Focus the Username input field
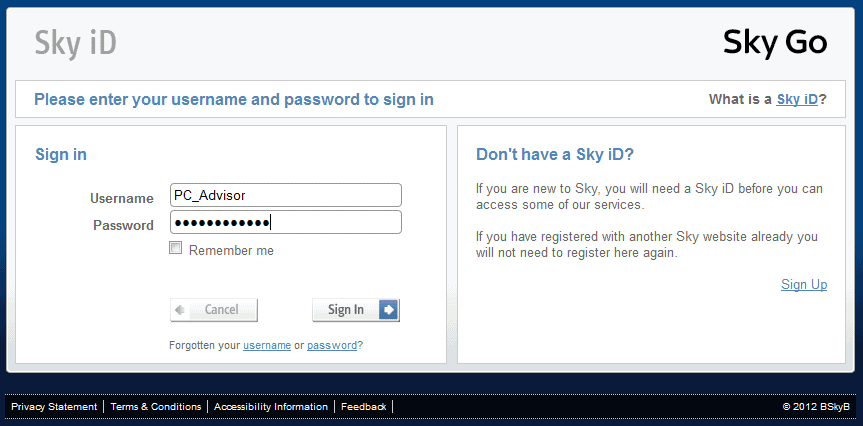The image size is (863, 426). click(x=286, y=195)
